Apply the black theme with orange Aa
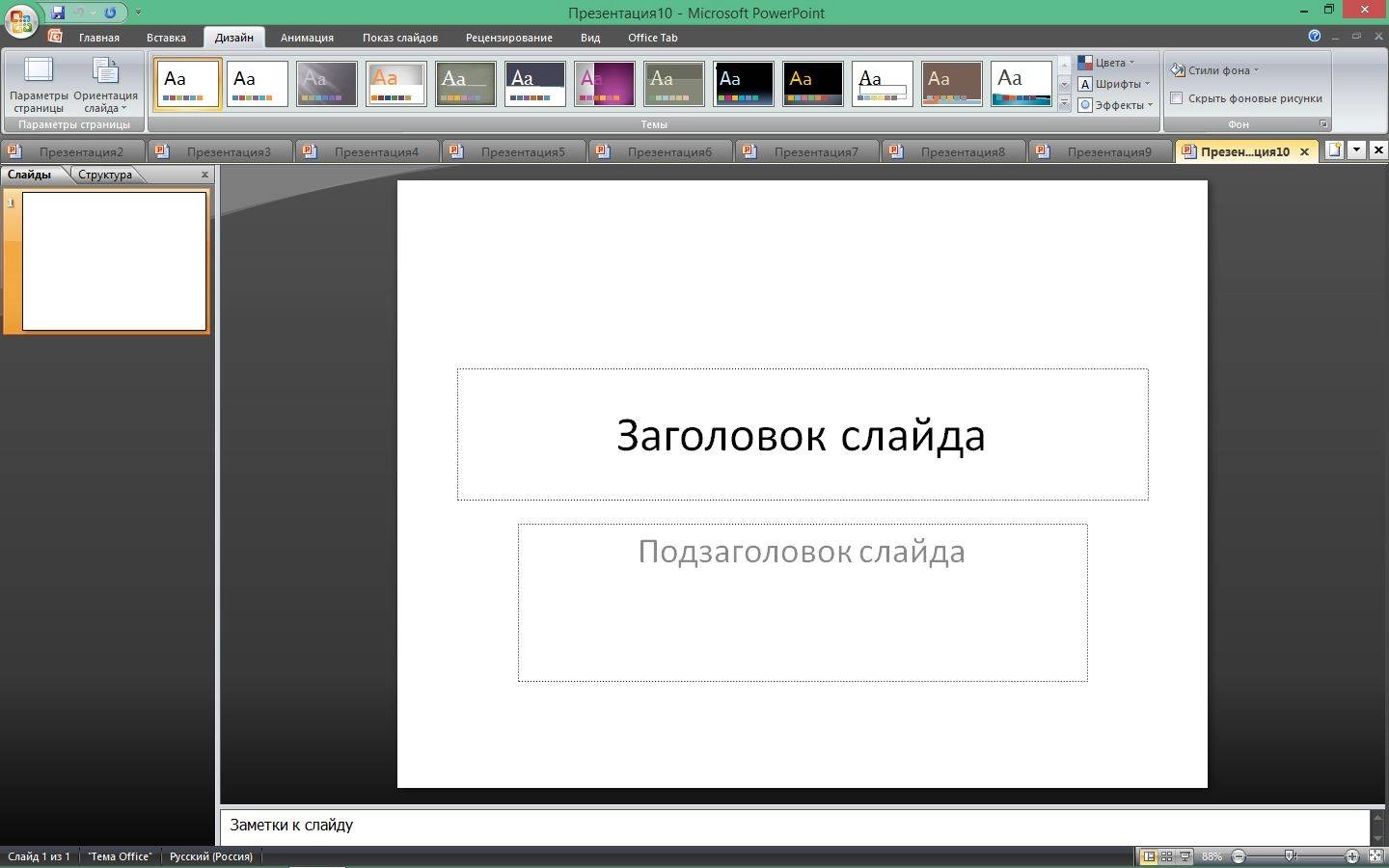This screenshot has width=1389, height=868. pos(813,84)
